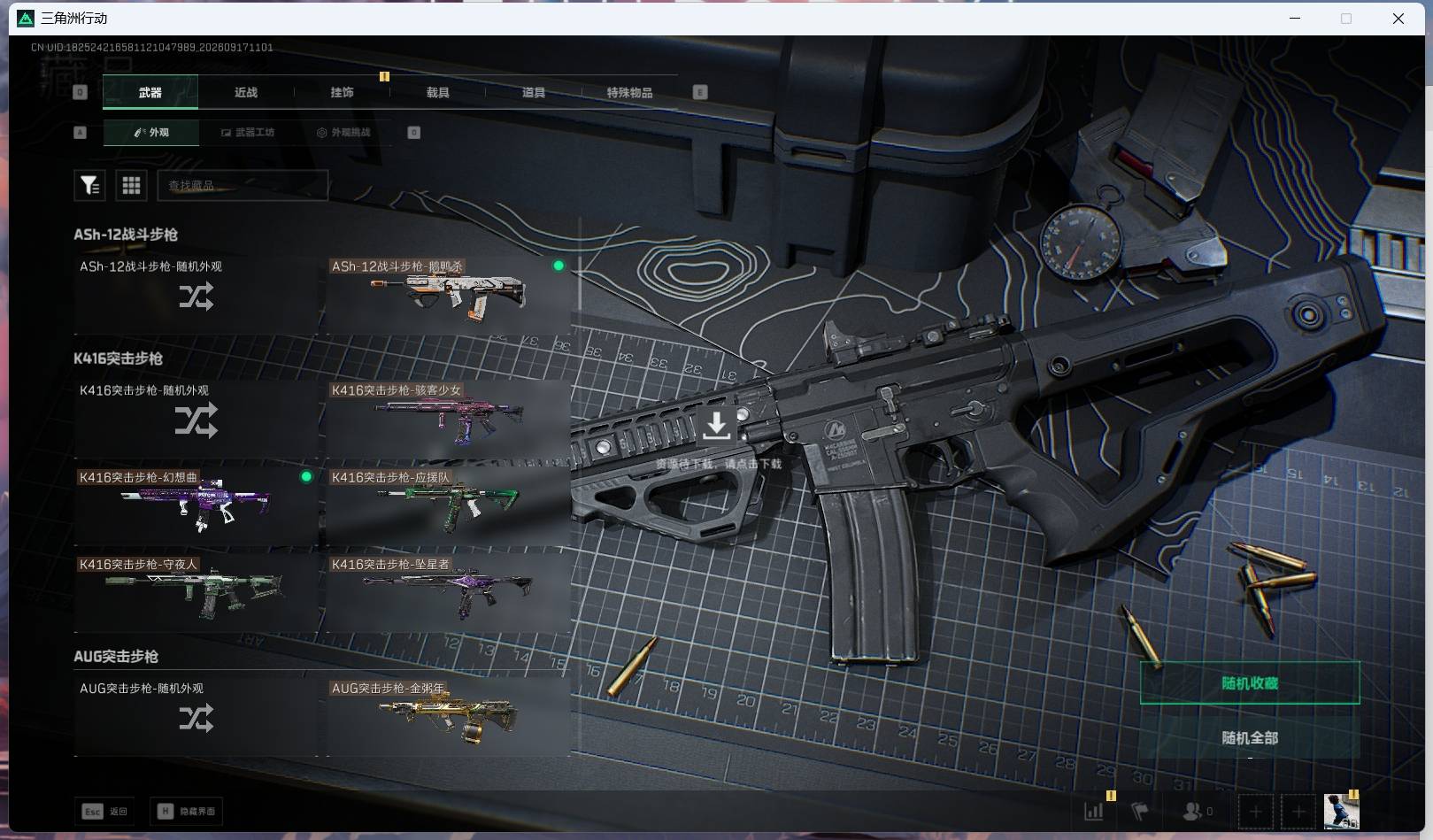The height and width of the screenshot is (840, 1433).
Task: Select the ASh-12 white-and-orange skin card
Action: pyautogui.click(x=448, y=295)
